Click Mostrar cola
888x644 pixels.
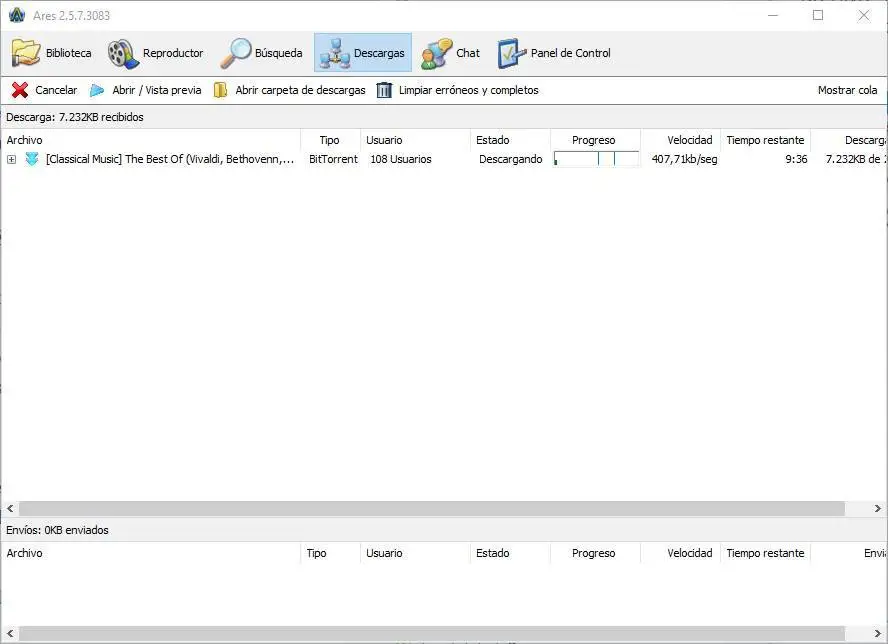847,90
